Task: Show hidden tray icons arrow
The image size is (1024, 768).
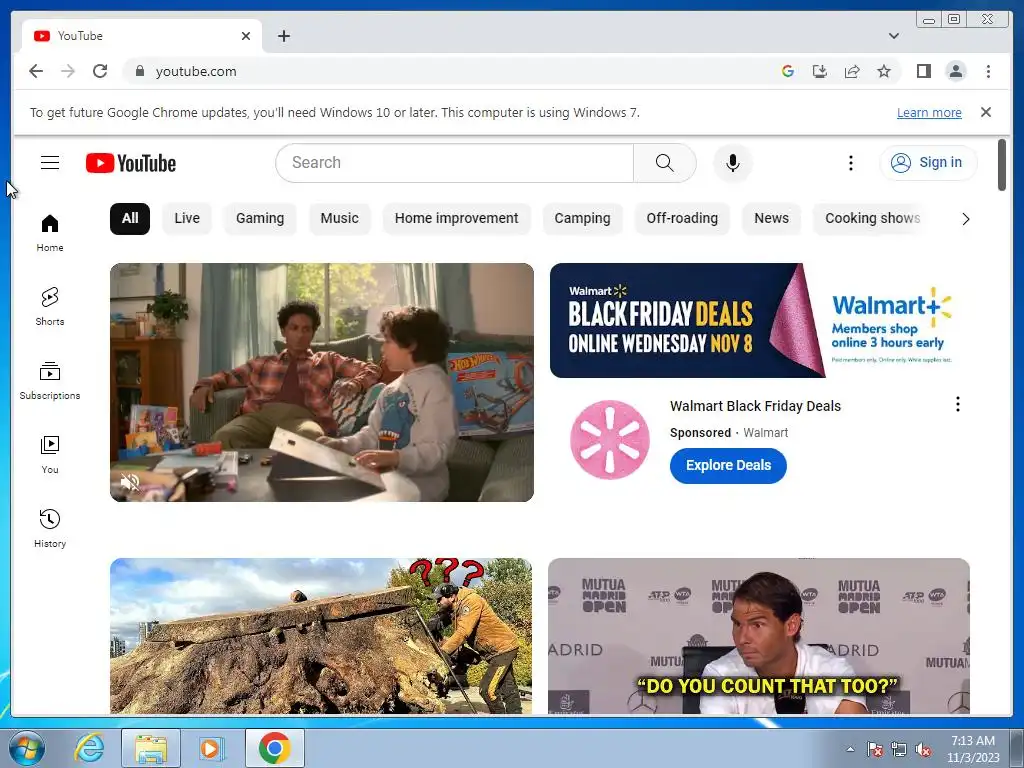Action: 850,749
